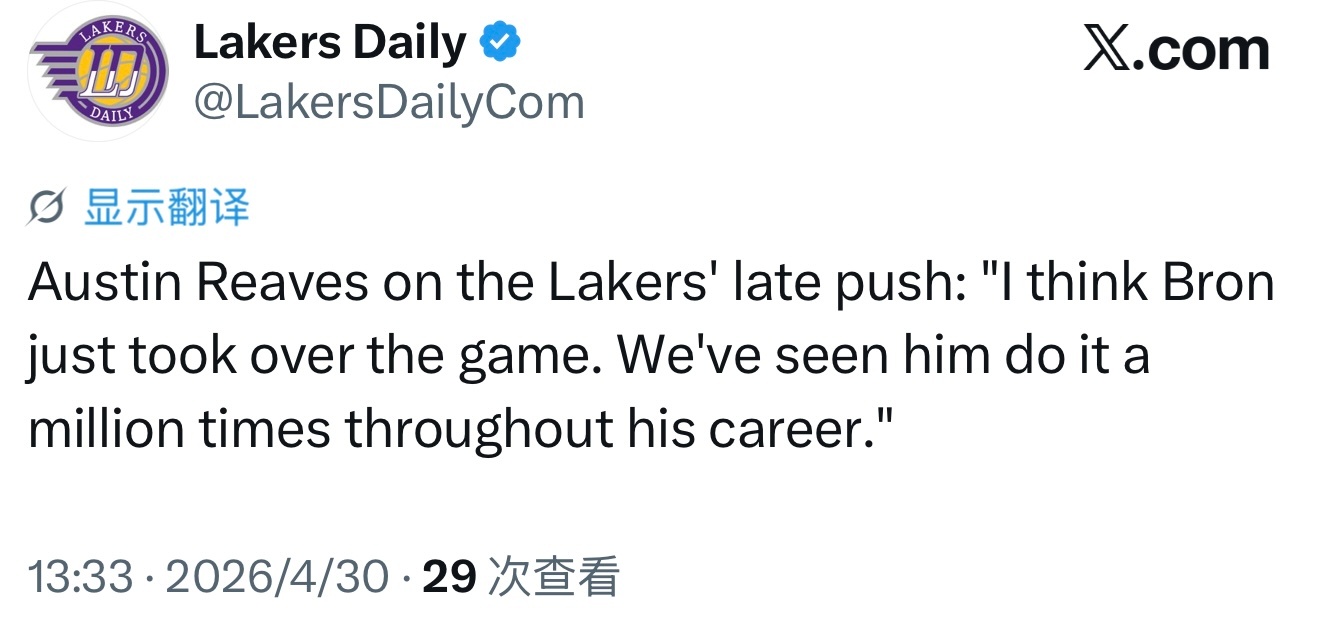Open the @LakersDailyCom handle
The image size is (1320, 642).
[388, 102]
